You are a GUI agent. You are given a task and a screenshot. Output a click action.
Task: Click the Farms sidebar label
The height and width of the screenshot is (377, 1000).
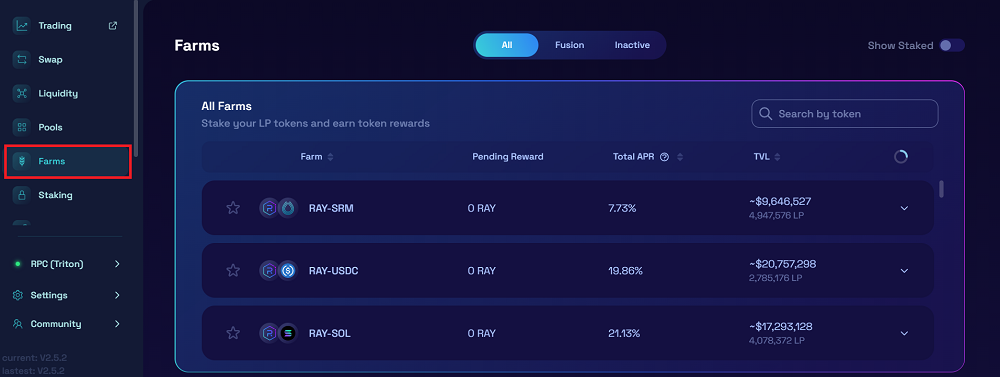coord(52,161)
